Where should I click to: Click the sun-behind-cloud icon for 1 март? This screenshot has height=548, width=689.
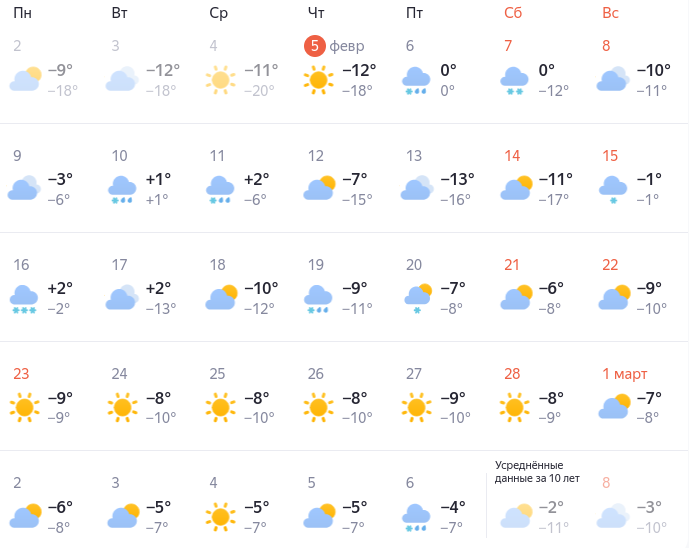click(614, 406)
